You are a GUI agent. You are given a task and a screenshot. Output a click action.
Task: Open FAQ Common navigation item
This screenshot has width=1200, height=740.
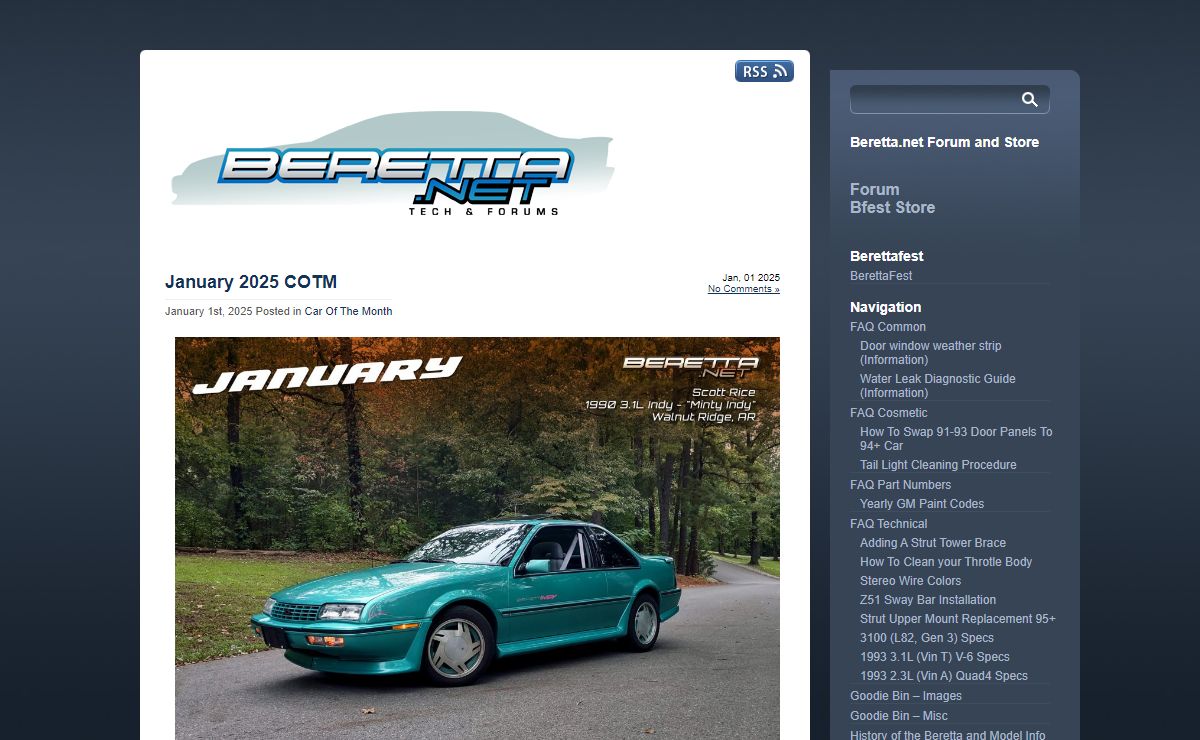888,327
